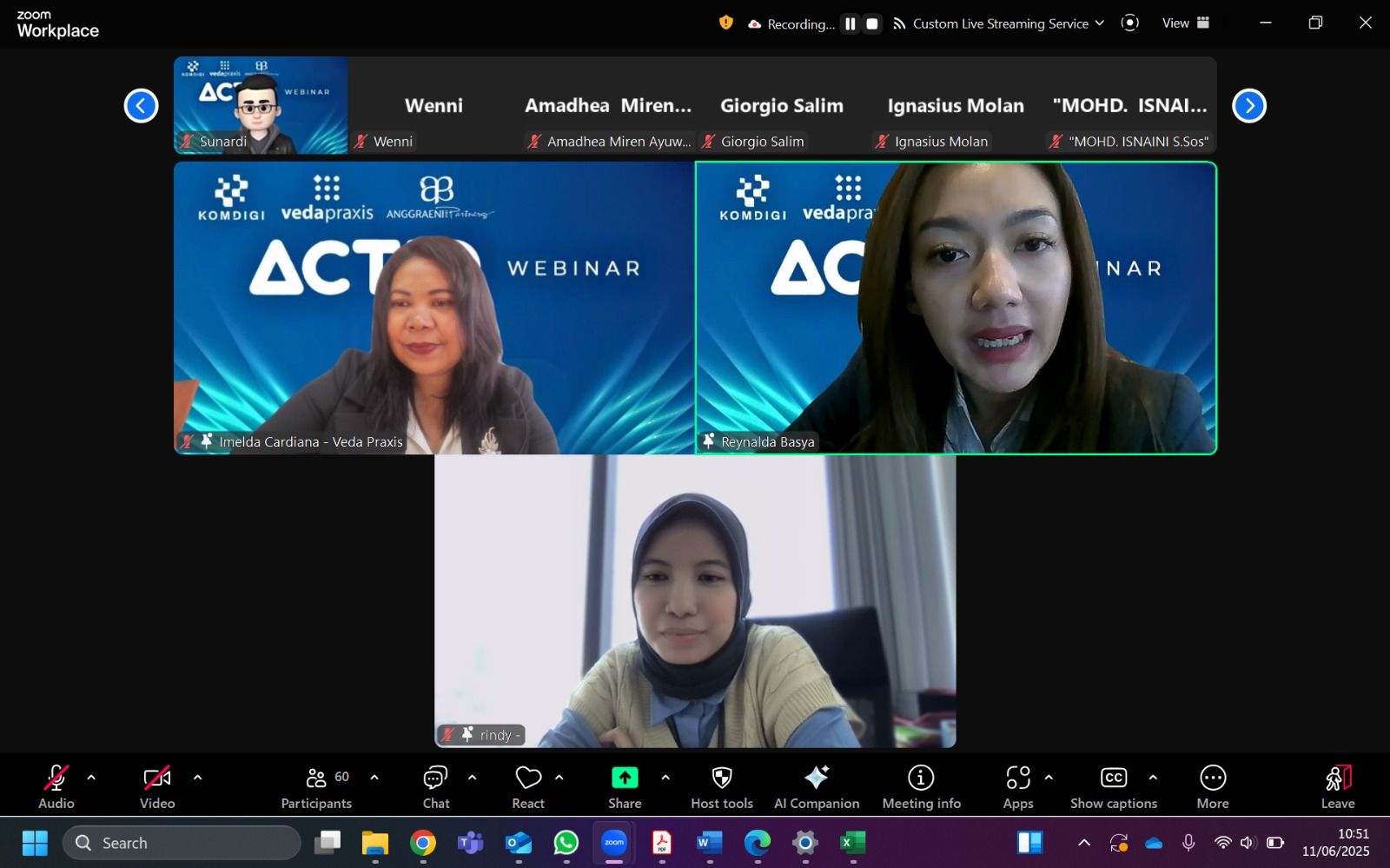The width and height of the screenshot is (1390, 868).
Task: Select Ignasius Molan participant tile
Action: click(956, 105)
